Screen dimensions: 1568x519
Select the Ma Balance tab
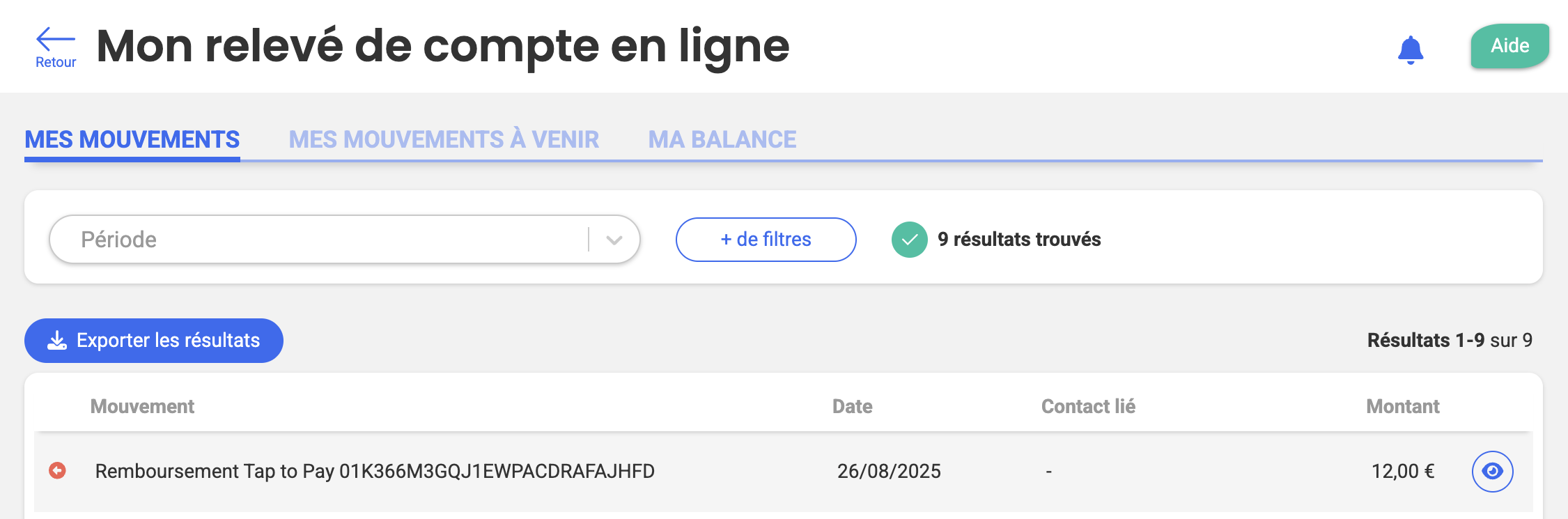point(722,139)
